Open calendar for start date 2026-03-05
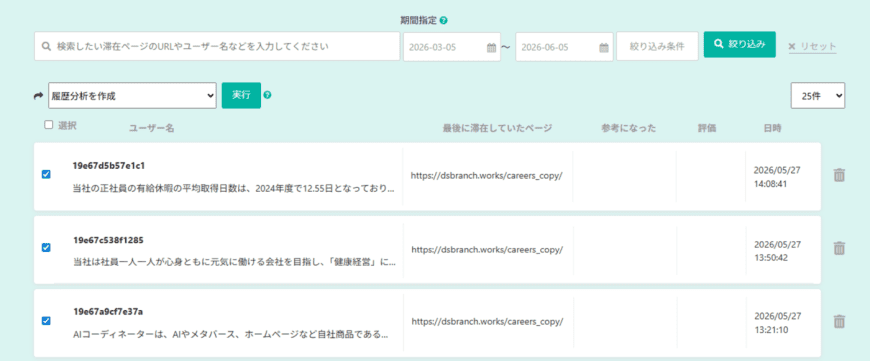 tap(491, 48)
